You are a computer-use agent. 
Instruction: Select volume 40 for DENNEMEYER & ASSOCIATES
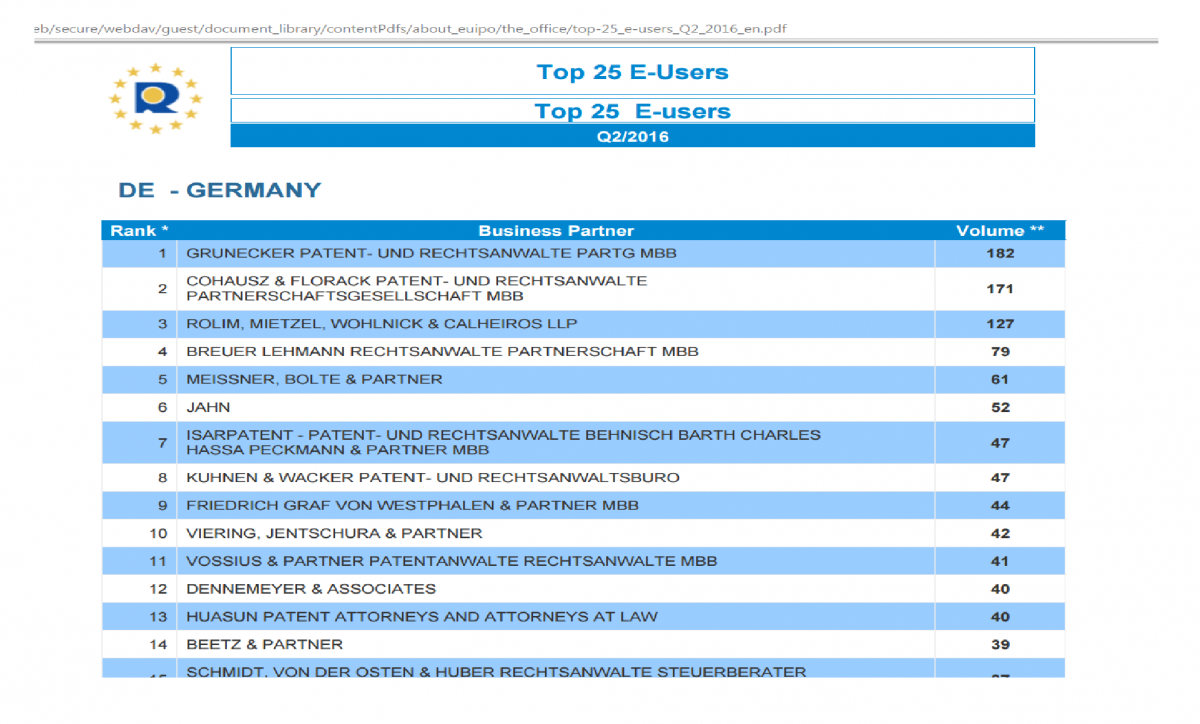tap(1000, 588)
